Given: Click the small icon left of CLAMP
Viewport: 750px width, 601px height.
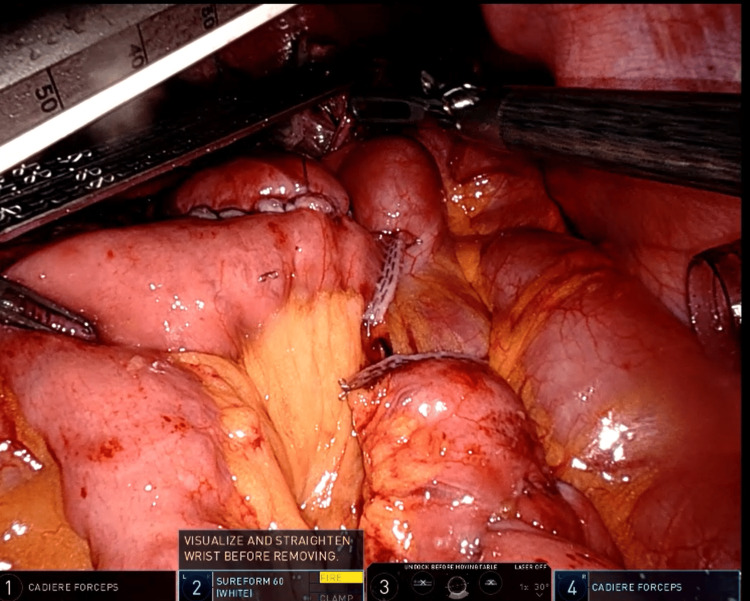Looking at the screenshot, I should click(x=306, y=597).
